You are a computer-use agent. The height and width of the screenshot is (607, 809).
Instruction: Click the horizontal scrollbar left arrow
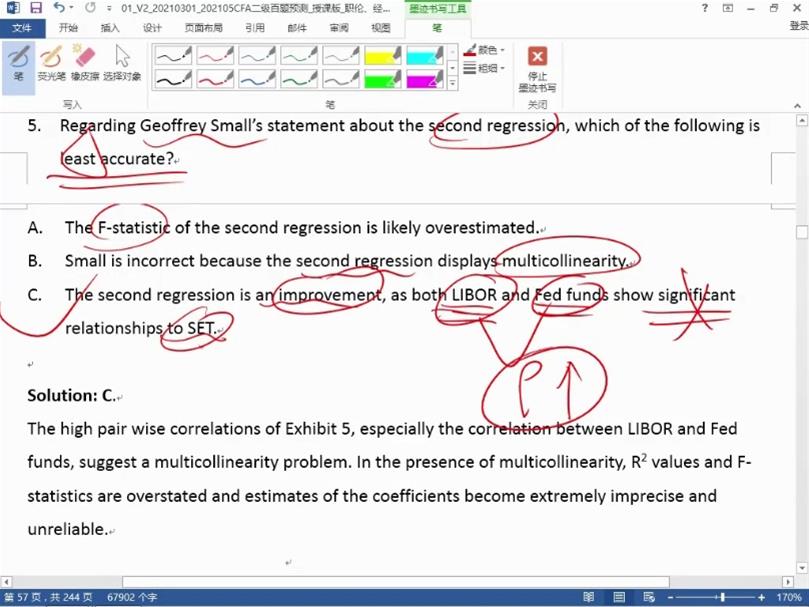[x=6, y=582]
